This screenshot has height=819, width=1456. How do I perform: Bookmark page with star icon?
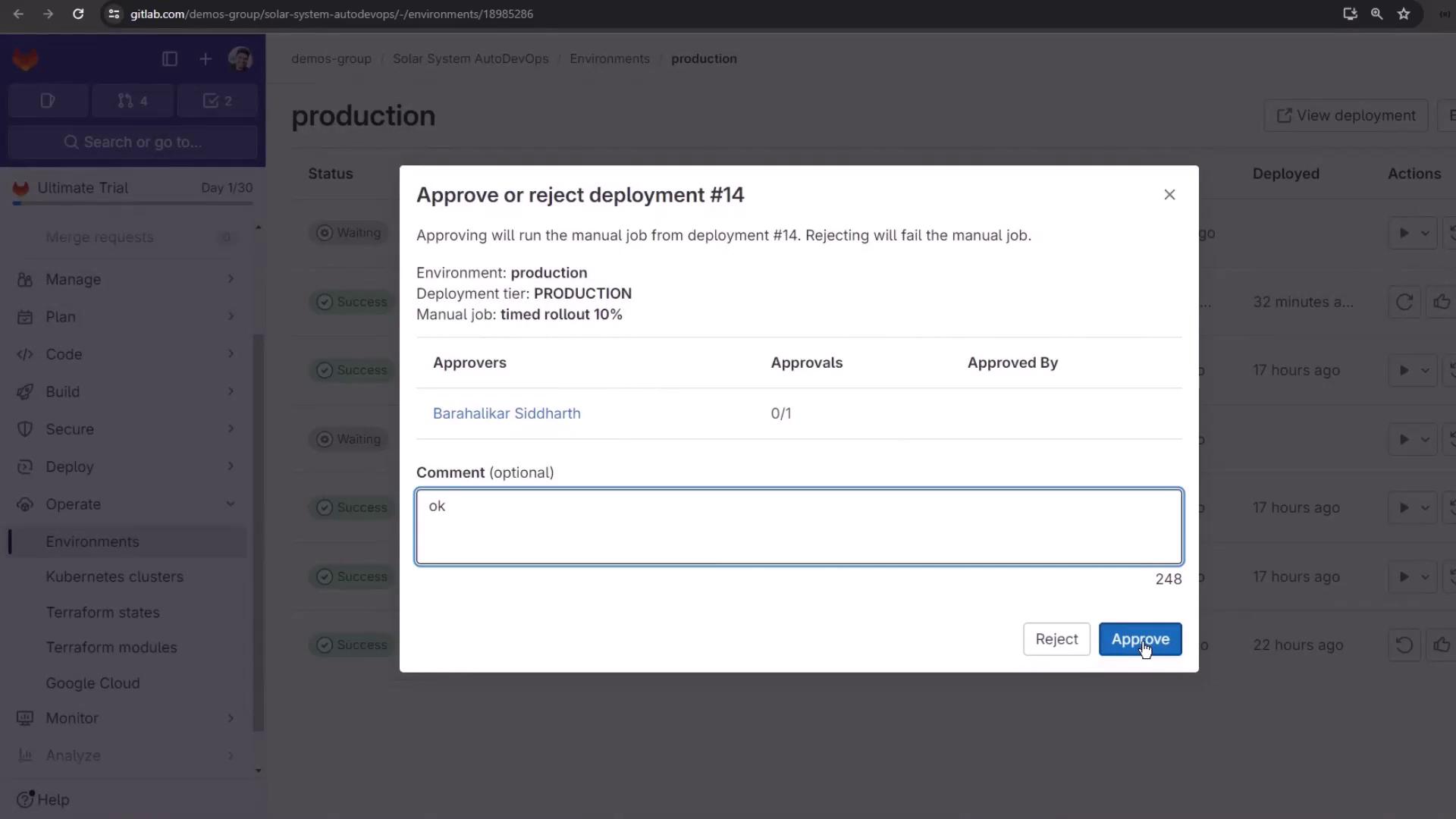(1404, 14)
